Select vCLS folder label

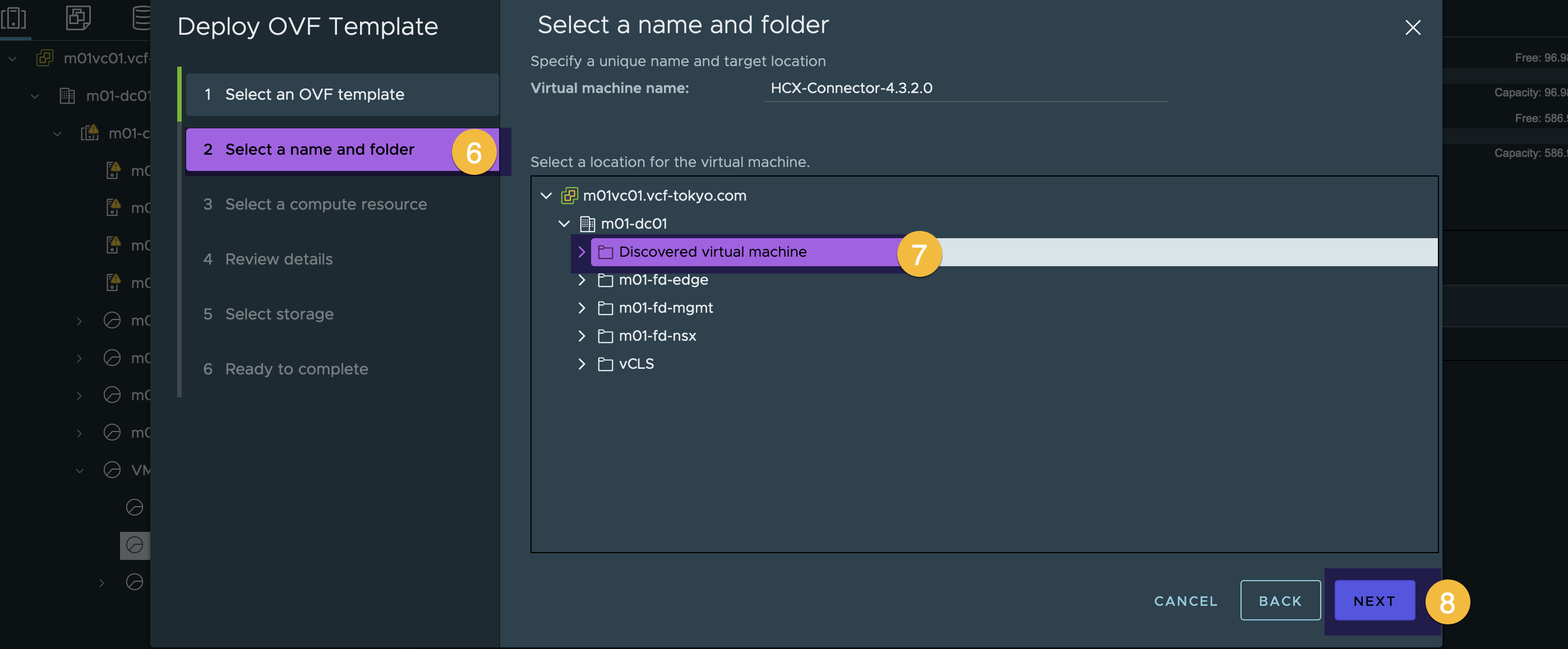point(636,364)
